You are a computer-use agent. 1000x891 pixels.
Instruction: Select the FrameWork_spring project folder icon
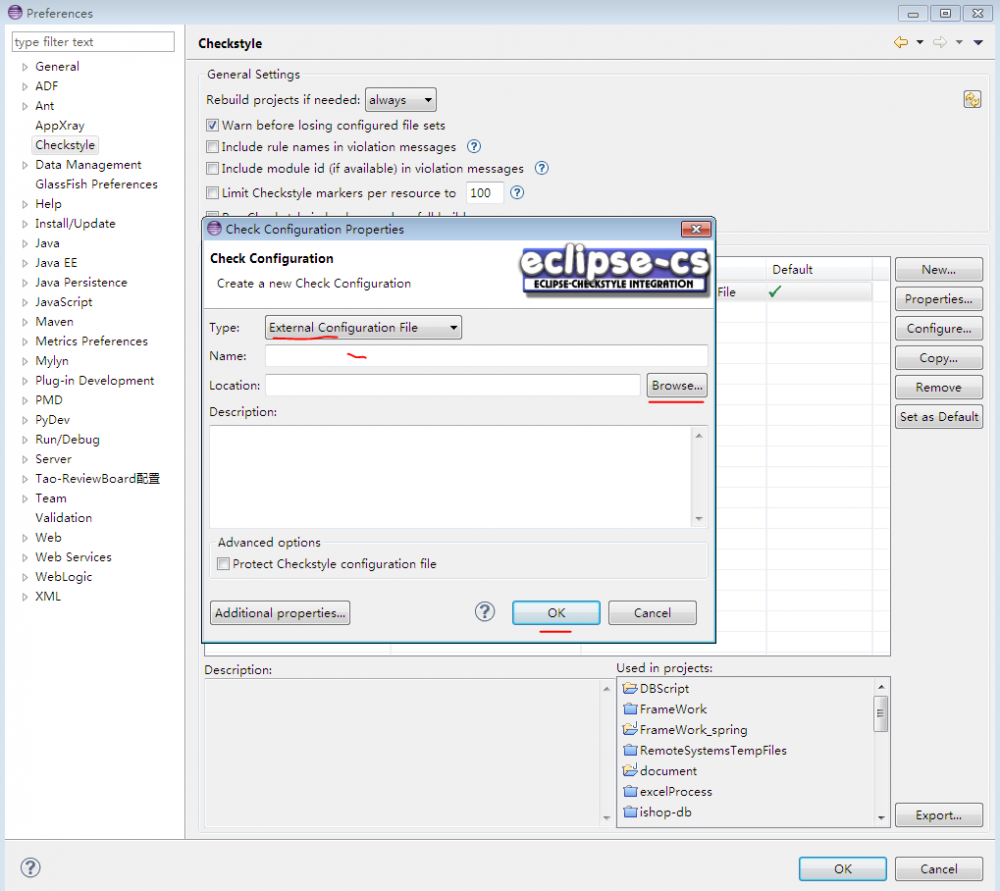tap(630, 729)
